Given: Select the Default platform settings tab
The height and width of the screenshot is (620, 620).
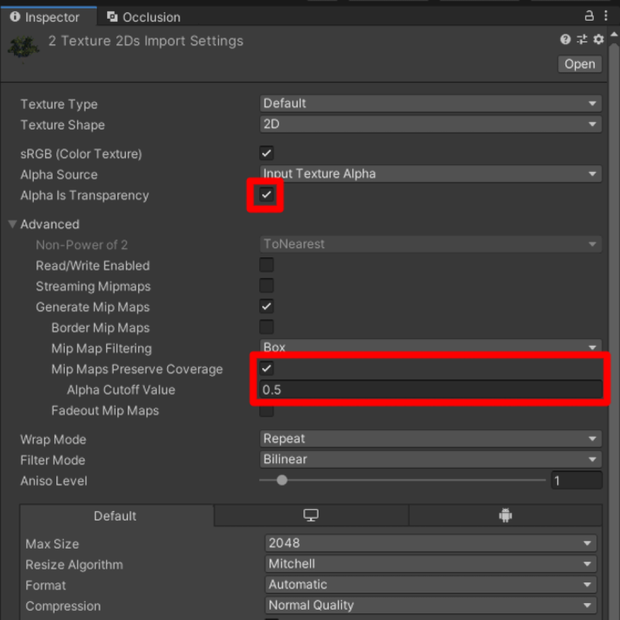Looking at the screenshot, I should coord(117,516).
